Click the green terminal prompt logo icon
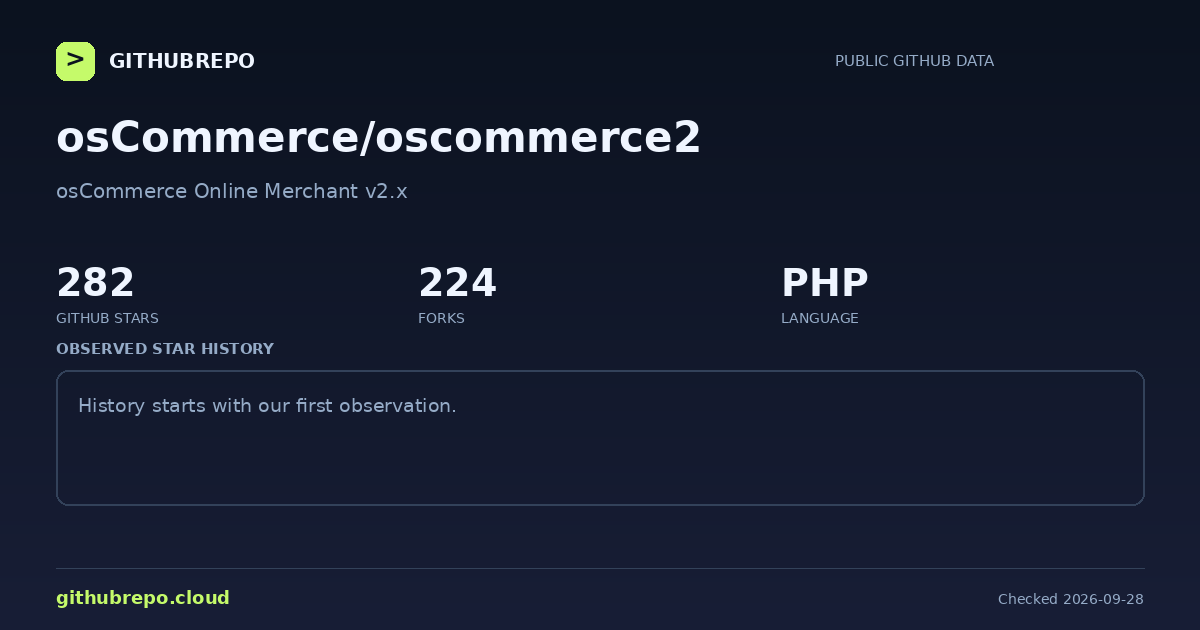1200x630 pixels. (x=75, y=61)
